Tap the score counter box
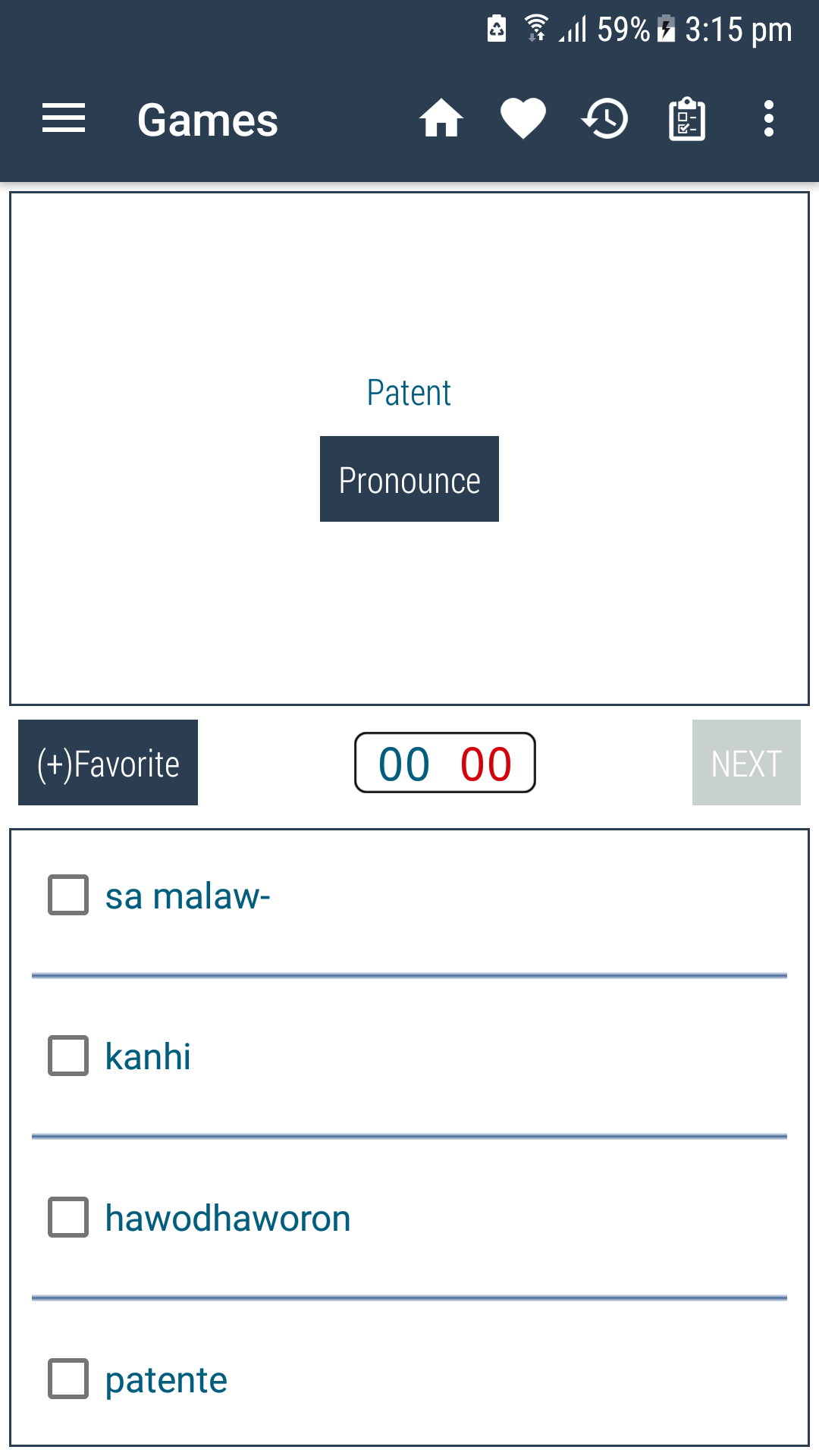Image resolution: width=819 pixels, height=1456 pixels. click(x=445, y=763)
